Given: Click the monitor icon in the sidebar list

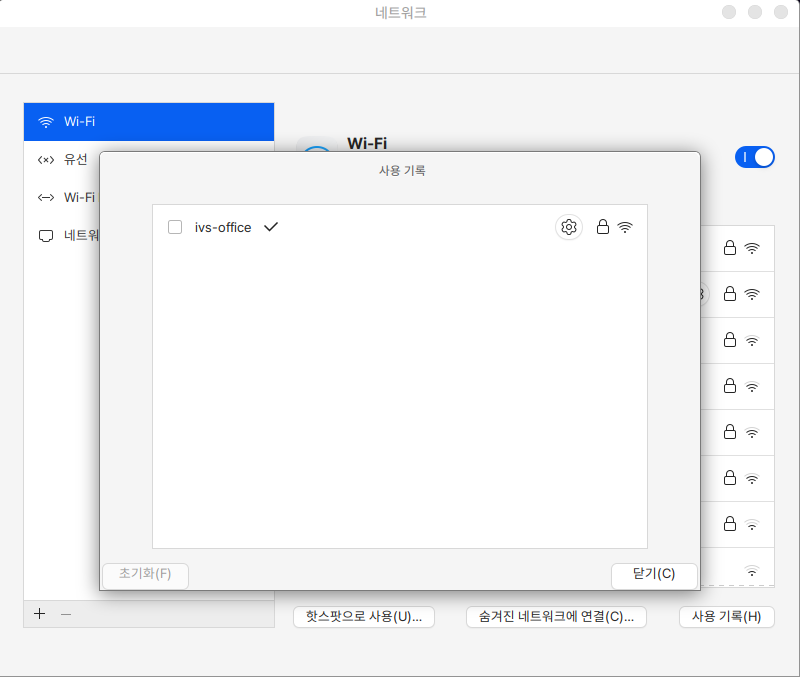Looking at the screenshot, I should 45,236.
